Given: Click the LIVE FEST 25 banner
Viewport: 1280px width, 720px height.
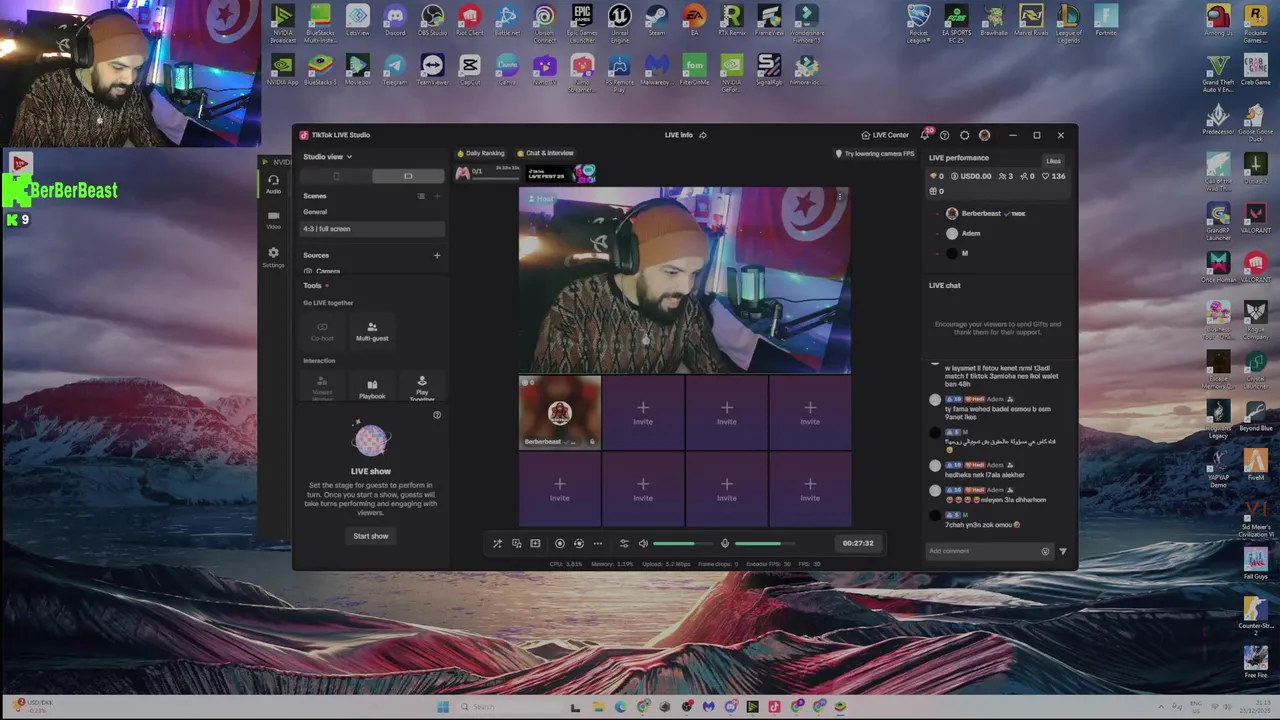Looking at the screenshot, I should tap(560, 174).
